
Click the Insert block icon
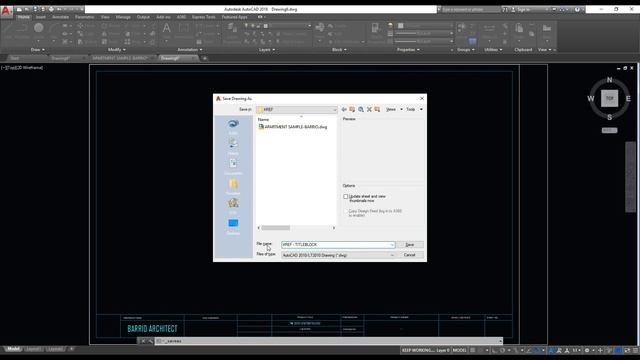coord(320,28)
